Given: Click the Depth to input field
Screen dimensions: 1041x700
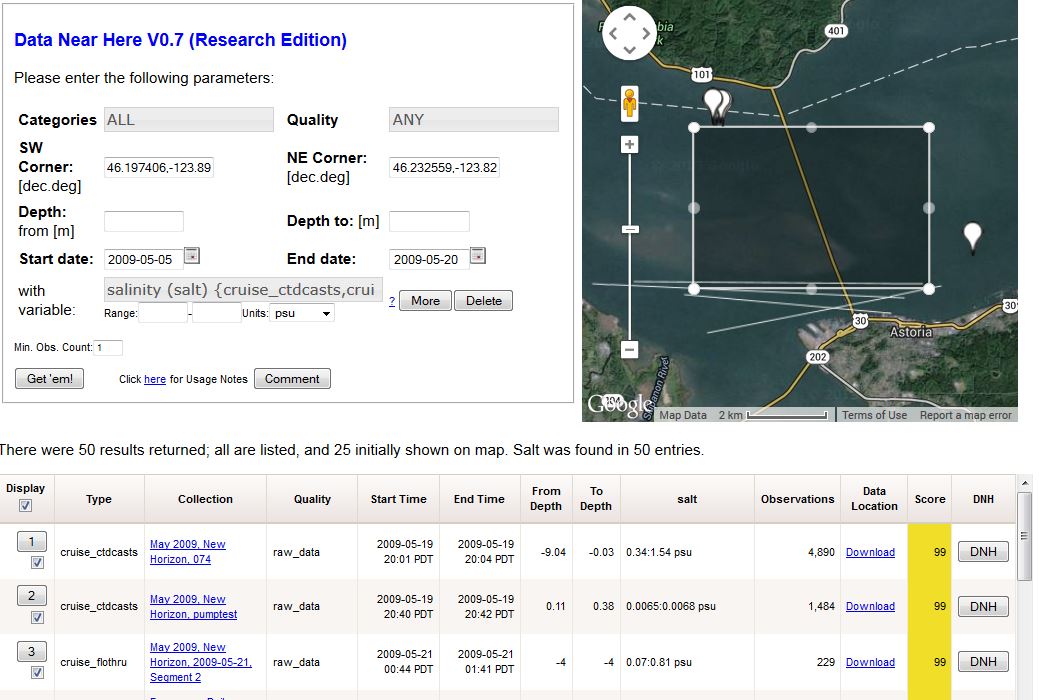Looking at the screenshot, I should [429, 221].
